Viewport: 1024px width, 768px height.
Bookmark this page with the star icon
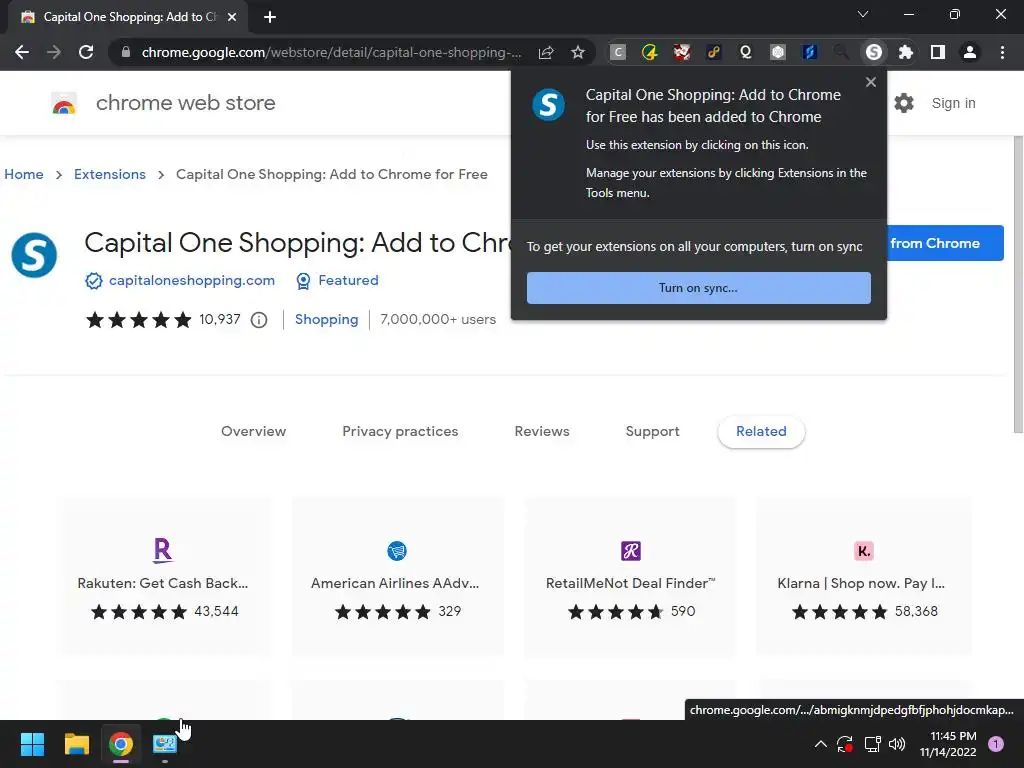tap(578, 52)
